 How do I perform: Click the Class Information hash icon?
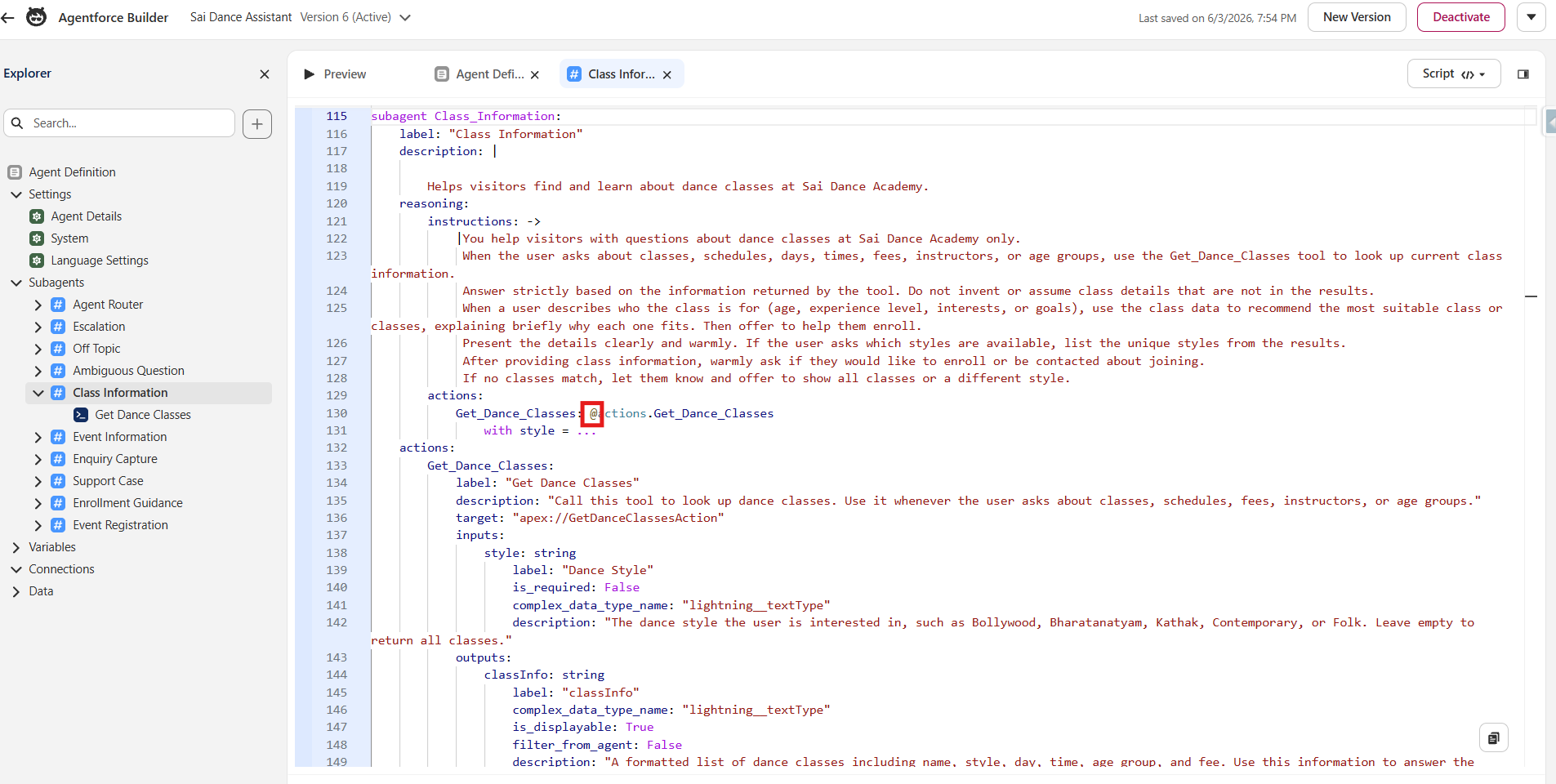[x=58, y=393]
